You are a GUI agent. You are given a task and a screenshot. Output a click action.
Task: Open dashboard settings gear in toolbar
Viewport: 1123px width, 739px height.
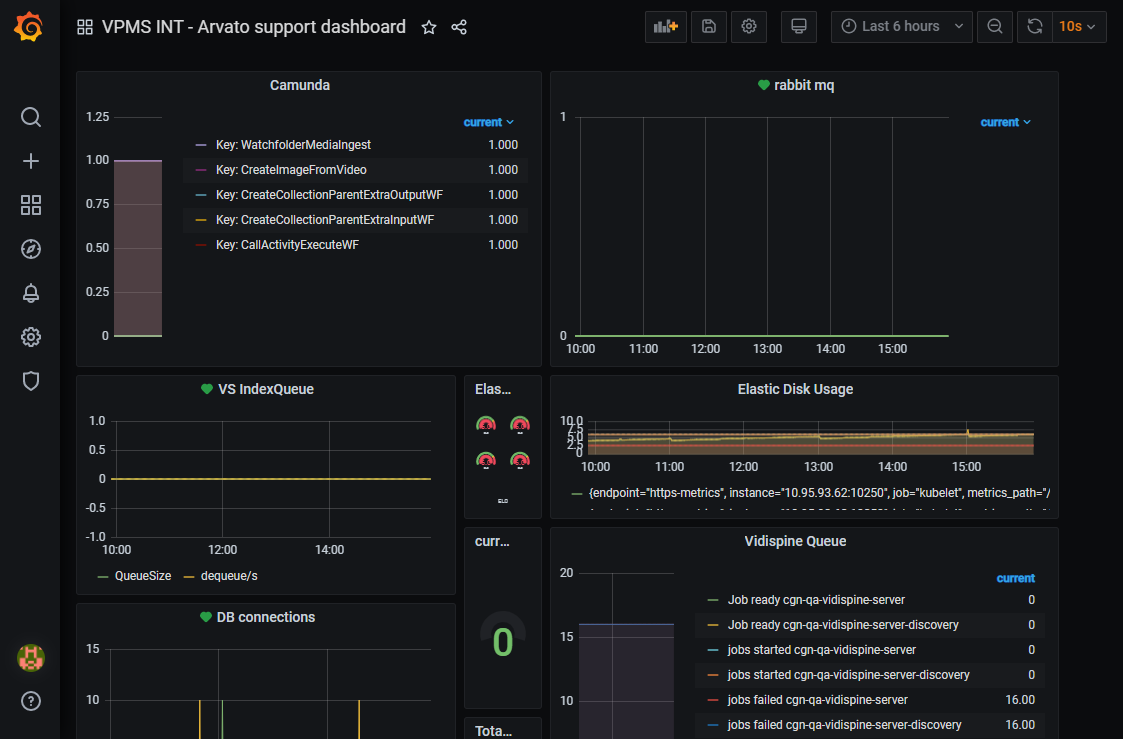click(x=749, y=26)
